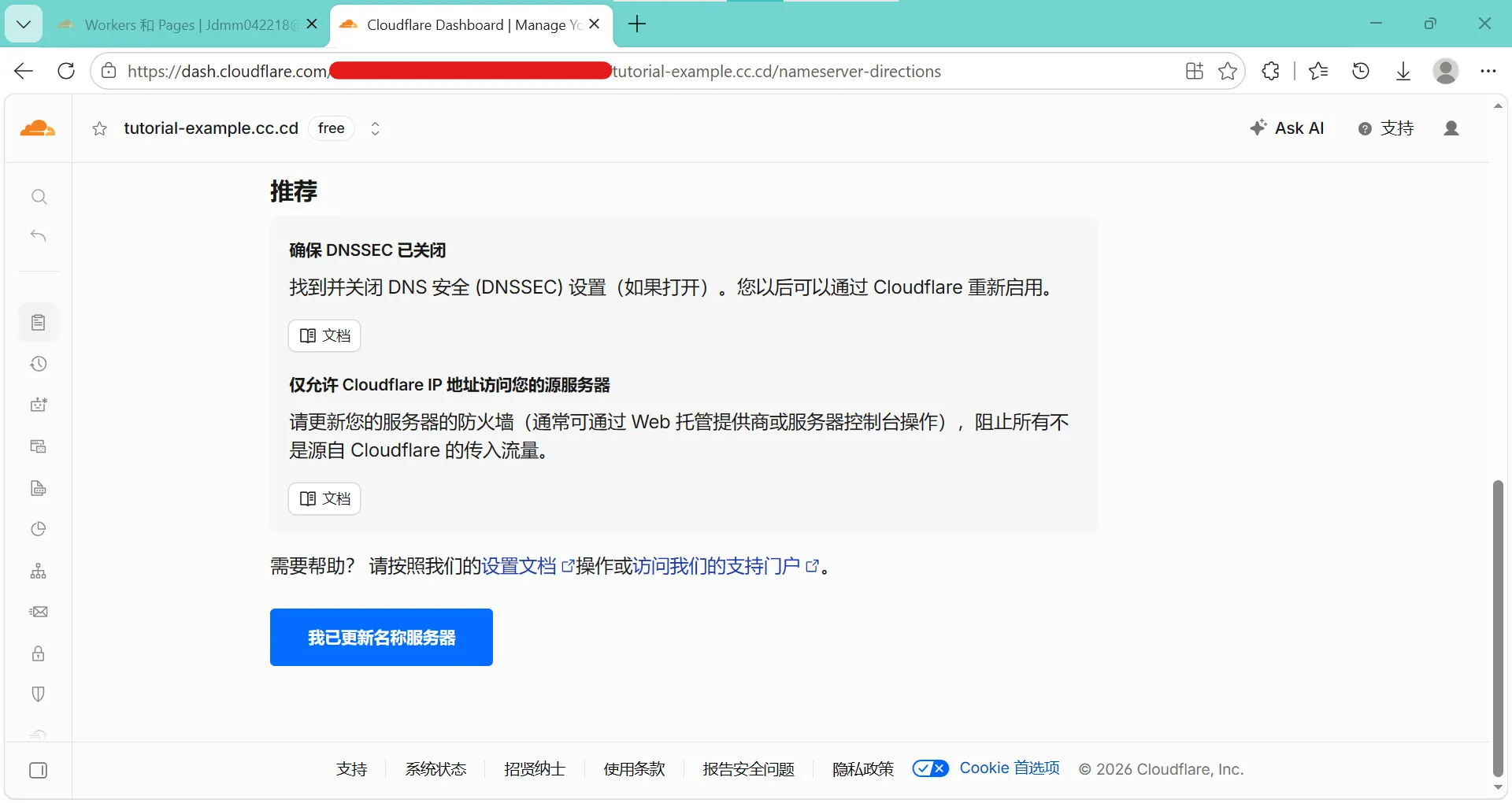The height and width of the screenshot is (803, 1512).
Task: Click the page vertical scrollbar thumb
Action: [x=1498, y=627]
